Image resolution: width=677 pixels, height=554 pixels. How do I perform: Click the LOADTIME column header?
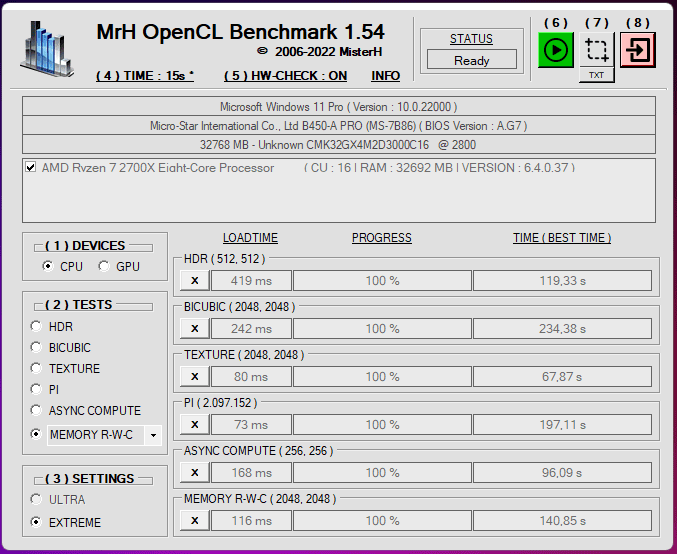250,238
